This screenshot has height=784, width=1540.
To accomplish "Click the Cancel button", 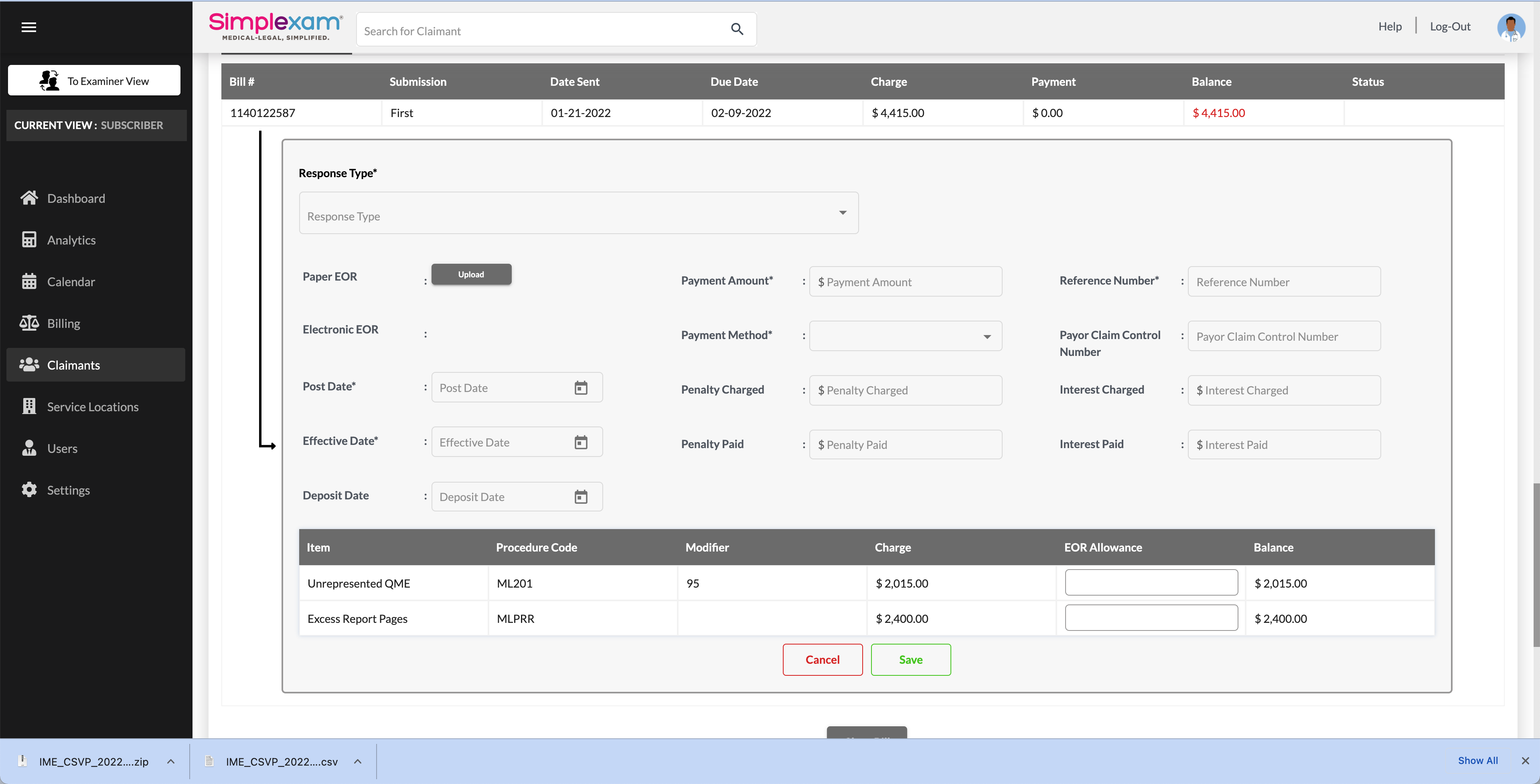I will coord(822,660).
